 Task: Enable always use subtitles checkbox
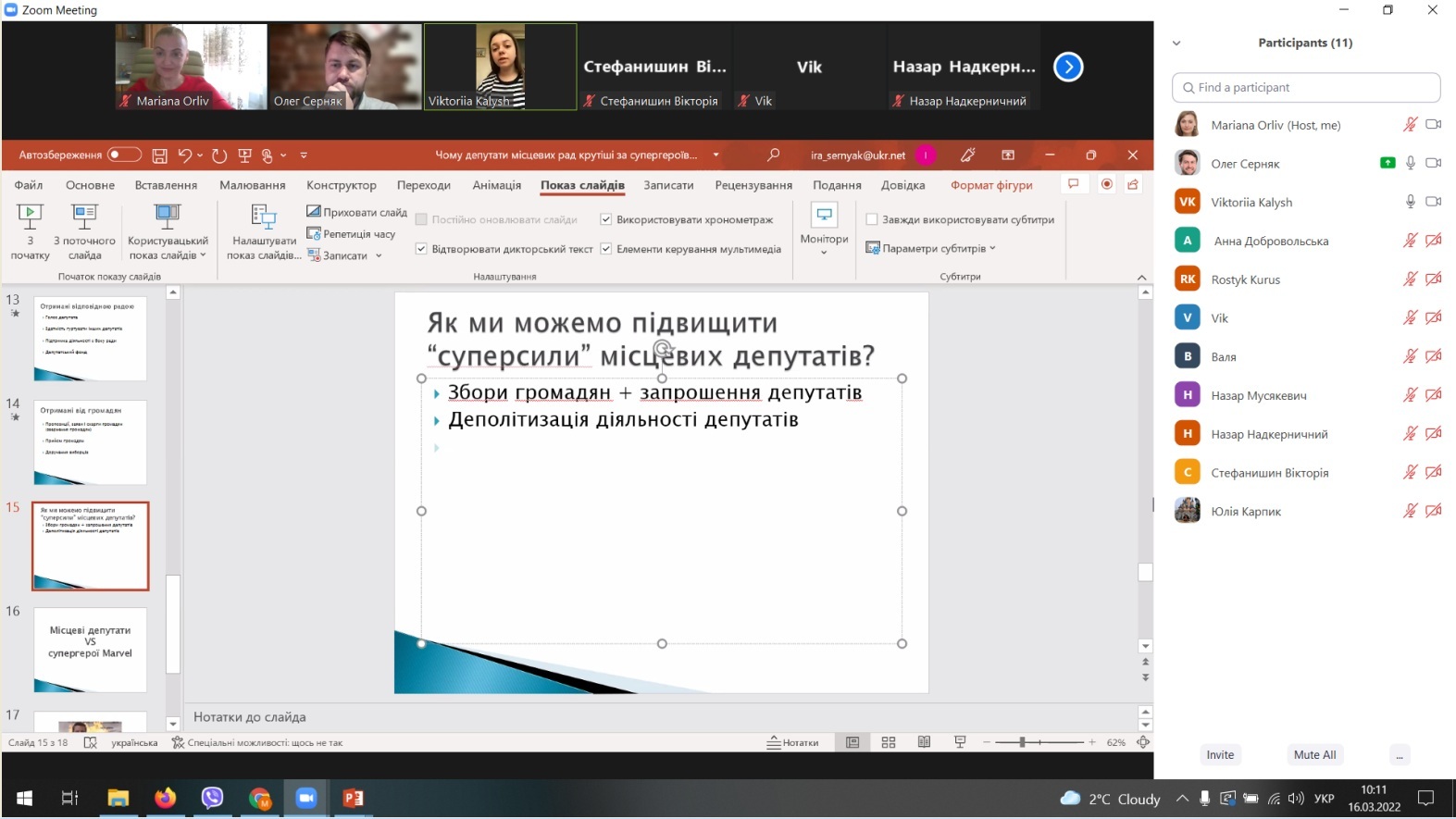click(872, 219)
